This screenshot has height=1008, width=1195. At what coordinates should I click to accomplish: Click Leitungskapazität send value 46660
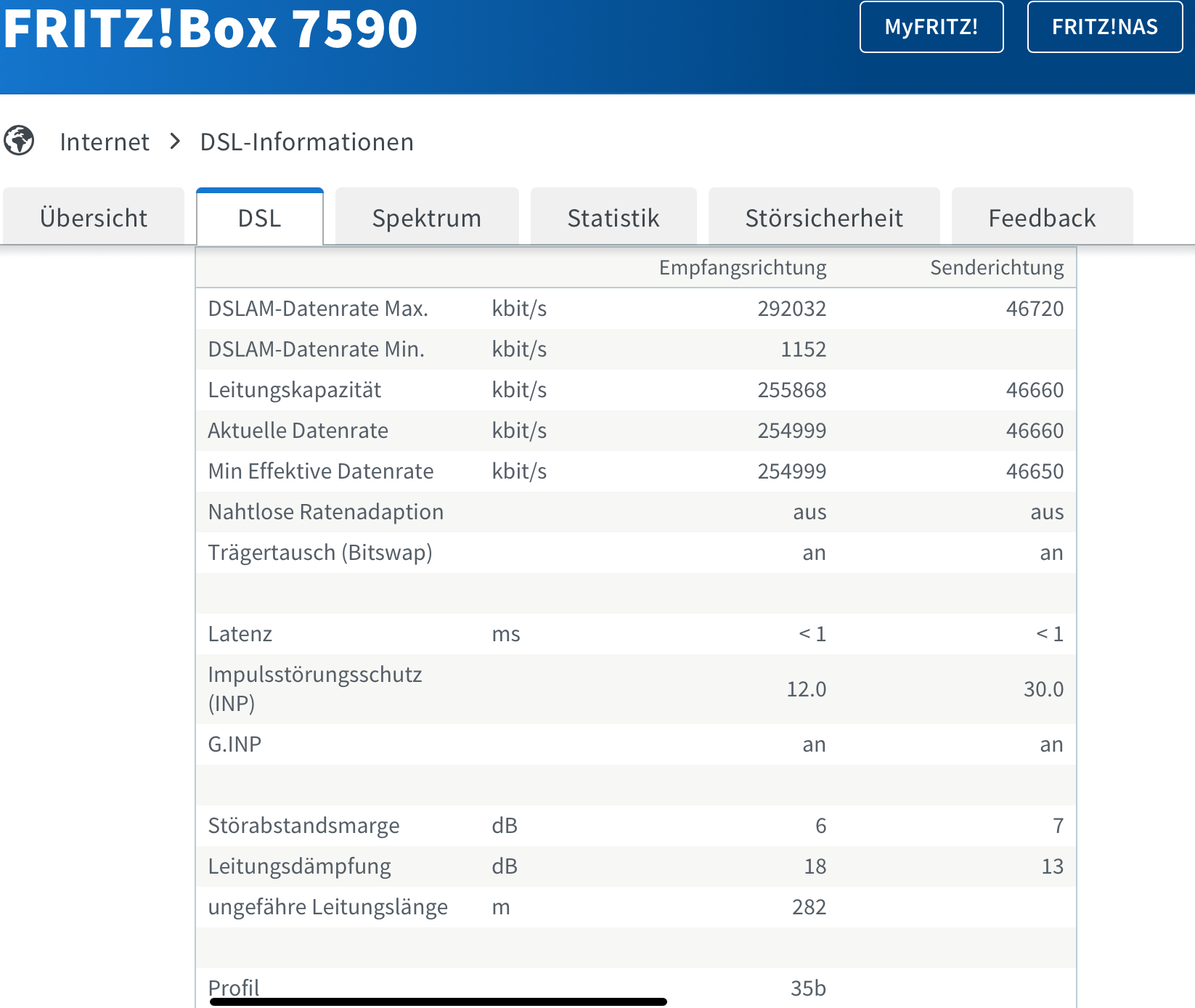point(1035,390)
